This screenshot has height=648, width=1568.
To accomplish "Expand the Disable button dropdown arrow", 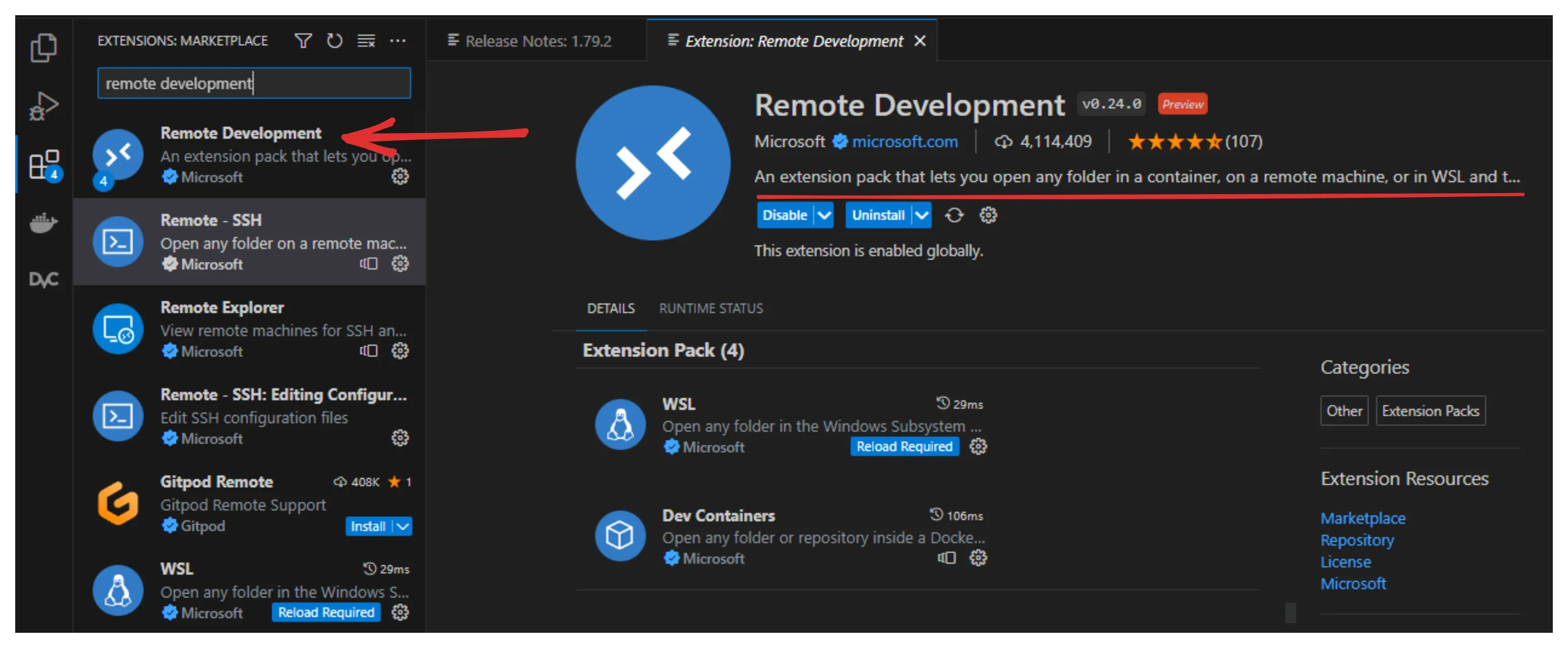I will point(824,215).
